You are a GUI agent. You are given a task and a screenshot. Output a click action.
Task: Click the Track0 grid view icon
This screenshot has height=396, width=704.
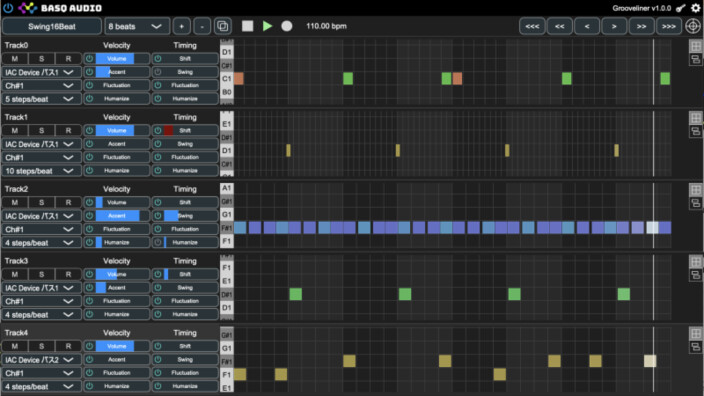point(695,46)
